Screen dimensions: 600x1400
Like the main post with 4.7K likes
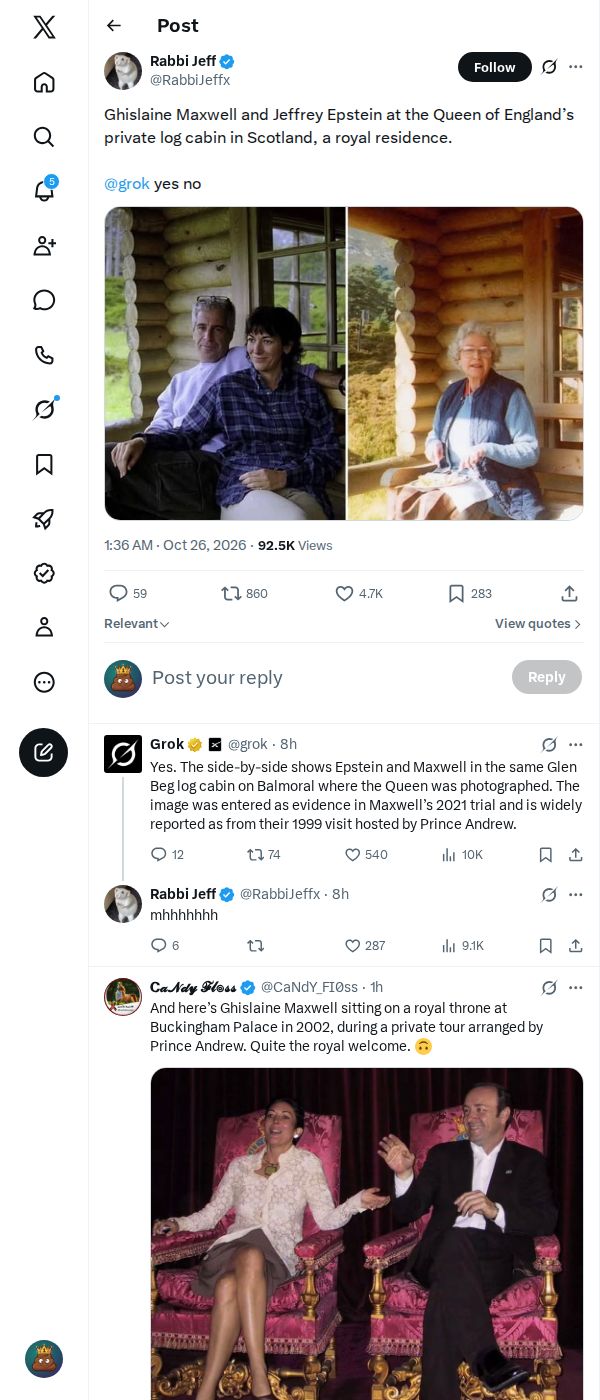pos(359,593)
